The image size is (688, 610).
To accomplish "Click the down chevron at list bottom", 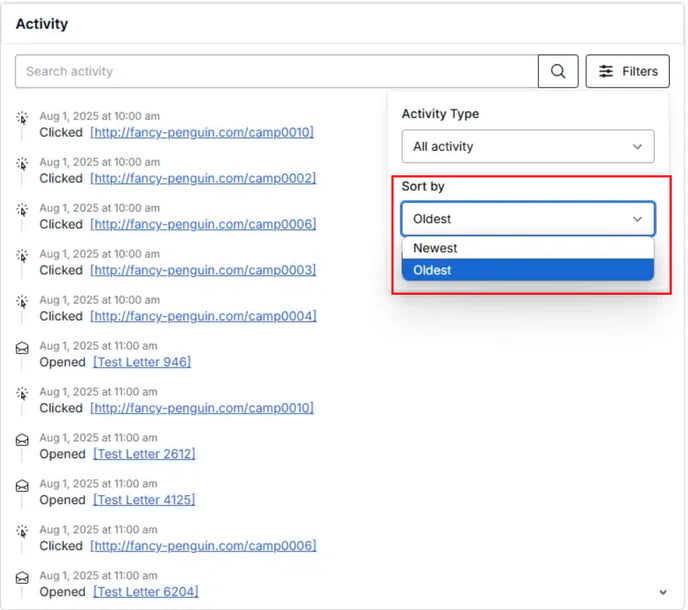I will pyautogui.click(x=662, y=593).
